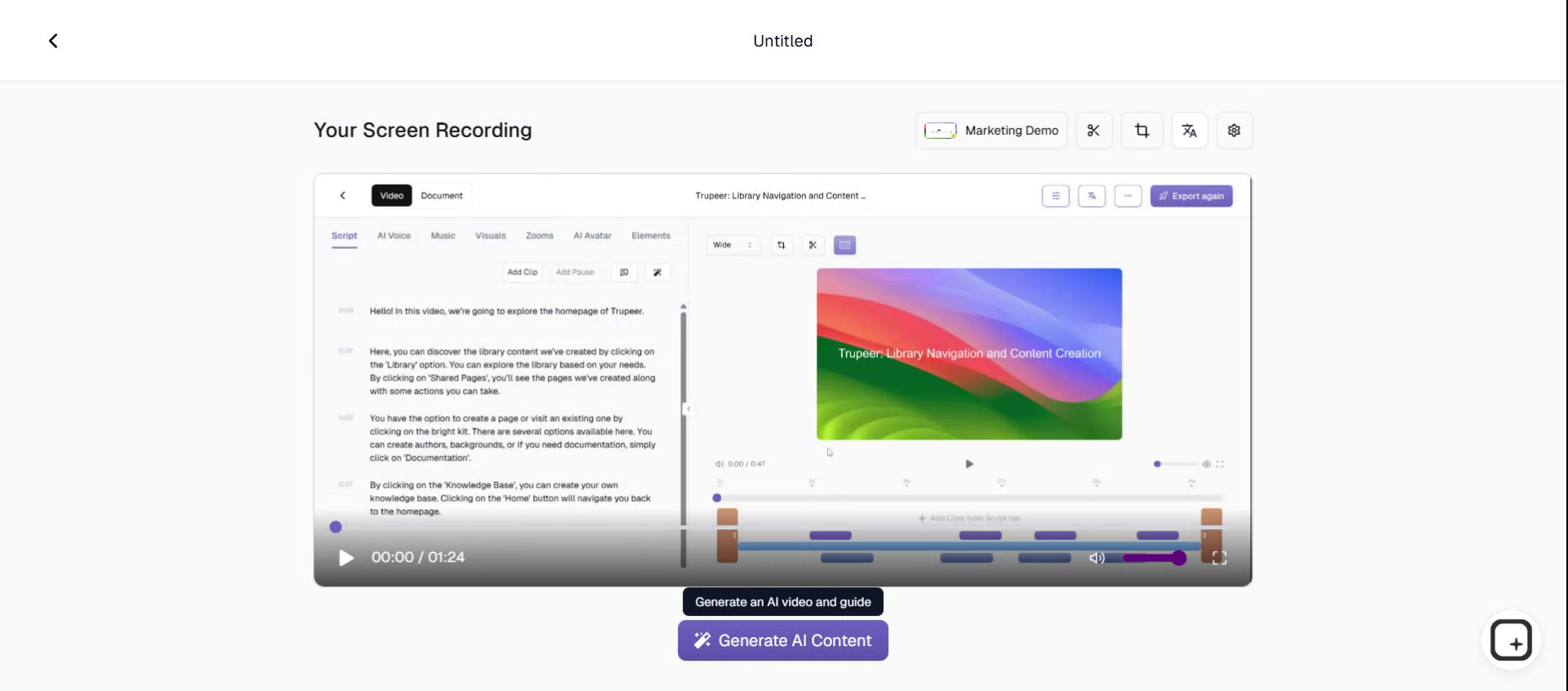In the recording, select the Document tab
Screen dimensions: 1568x691
coord(442,195)
